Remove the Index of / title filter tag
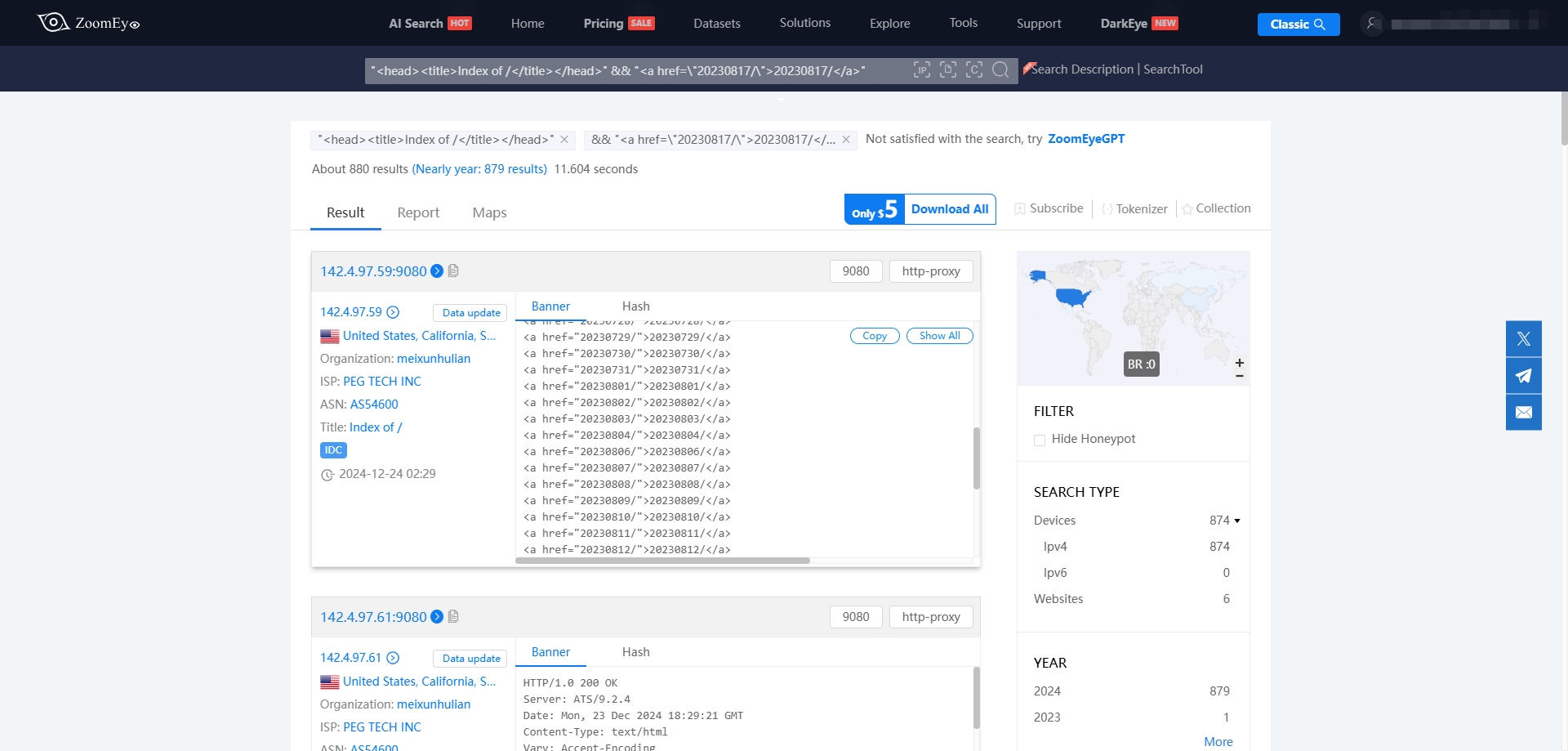This screenshot has height=751, width=1568. 564,140
